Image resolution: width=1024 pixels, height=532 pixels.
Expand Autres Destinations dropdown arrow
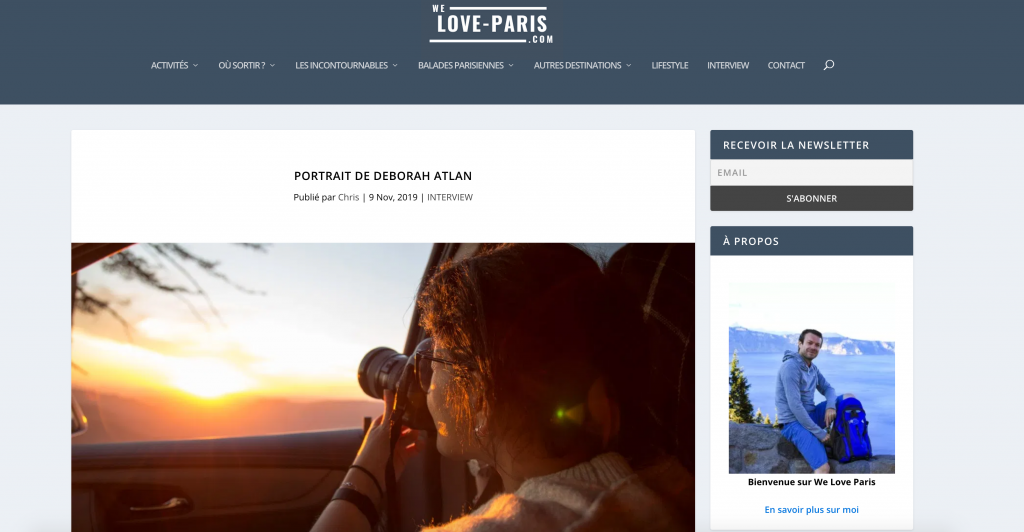point(629,65)
